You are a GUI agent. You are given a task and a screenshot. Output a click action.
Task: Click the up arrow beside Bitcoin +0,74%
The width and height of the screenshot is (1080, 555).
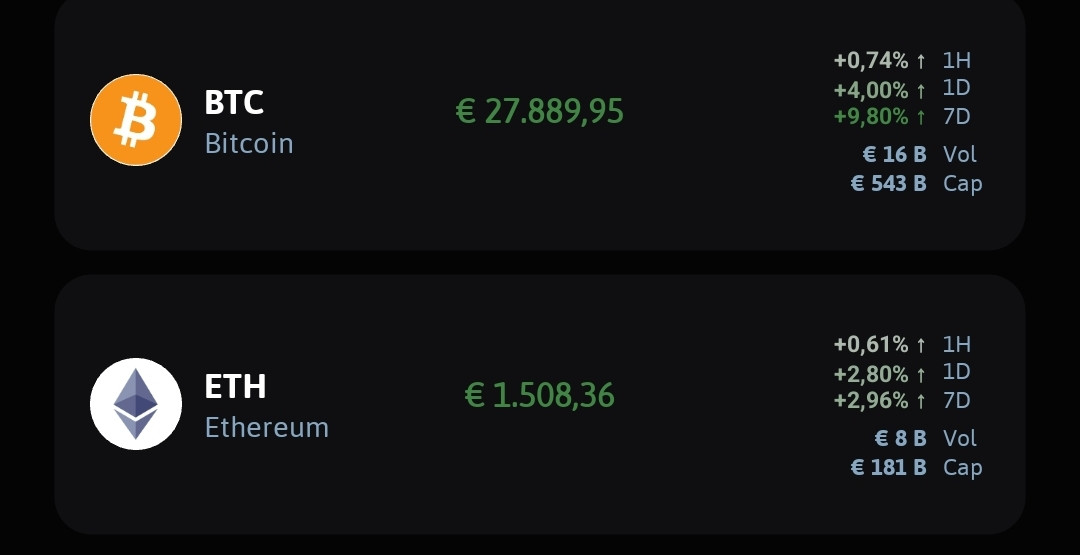pyautogui.click(x=921, y=61)
